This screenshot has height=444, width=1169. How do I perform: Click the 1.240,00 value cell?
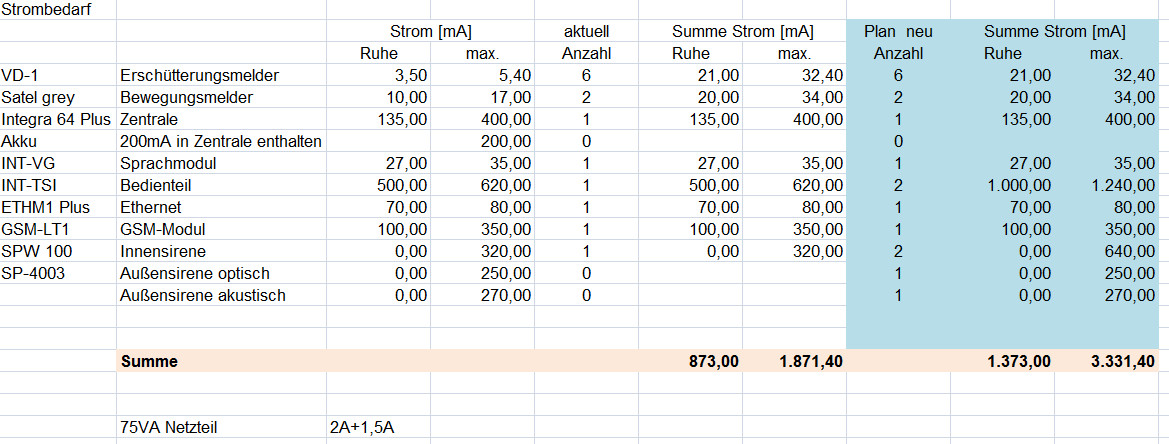[1121, 185]
